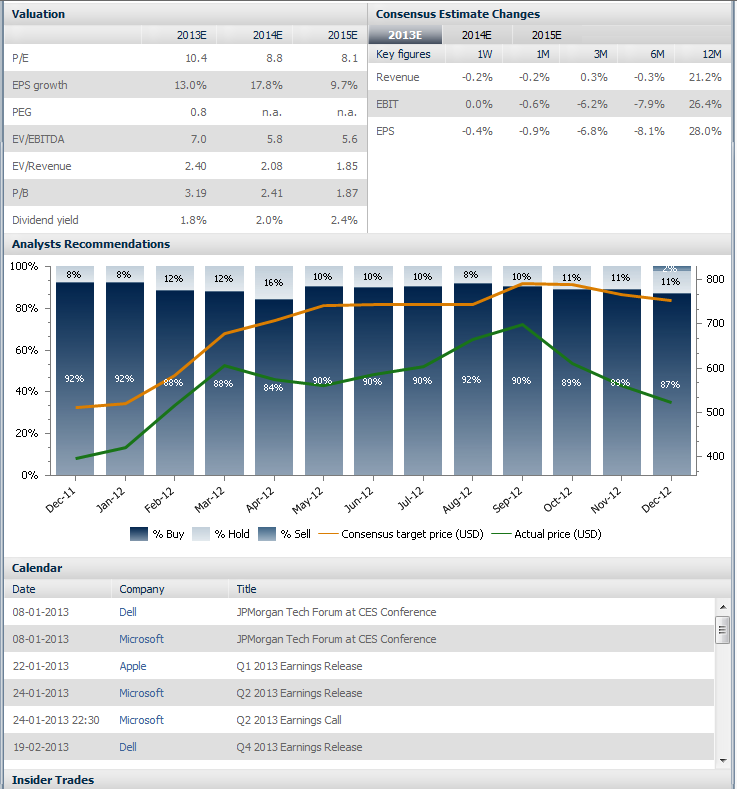
Task: Switch to the 2014E consensus estimates tab
Action: pos(476,35)
